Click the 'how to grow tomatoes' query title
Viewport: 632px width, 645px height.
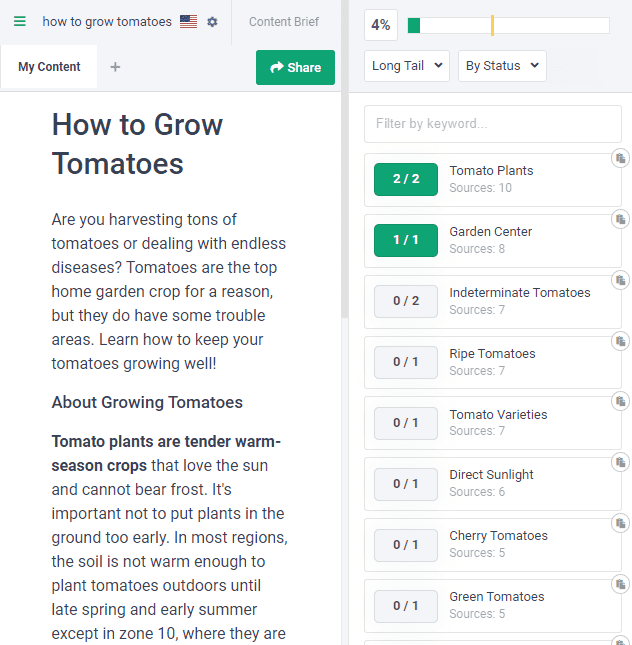tap(107, 21)
